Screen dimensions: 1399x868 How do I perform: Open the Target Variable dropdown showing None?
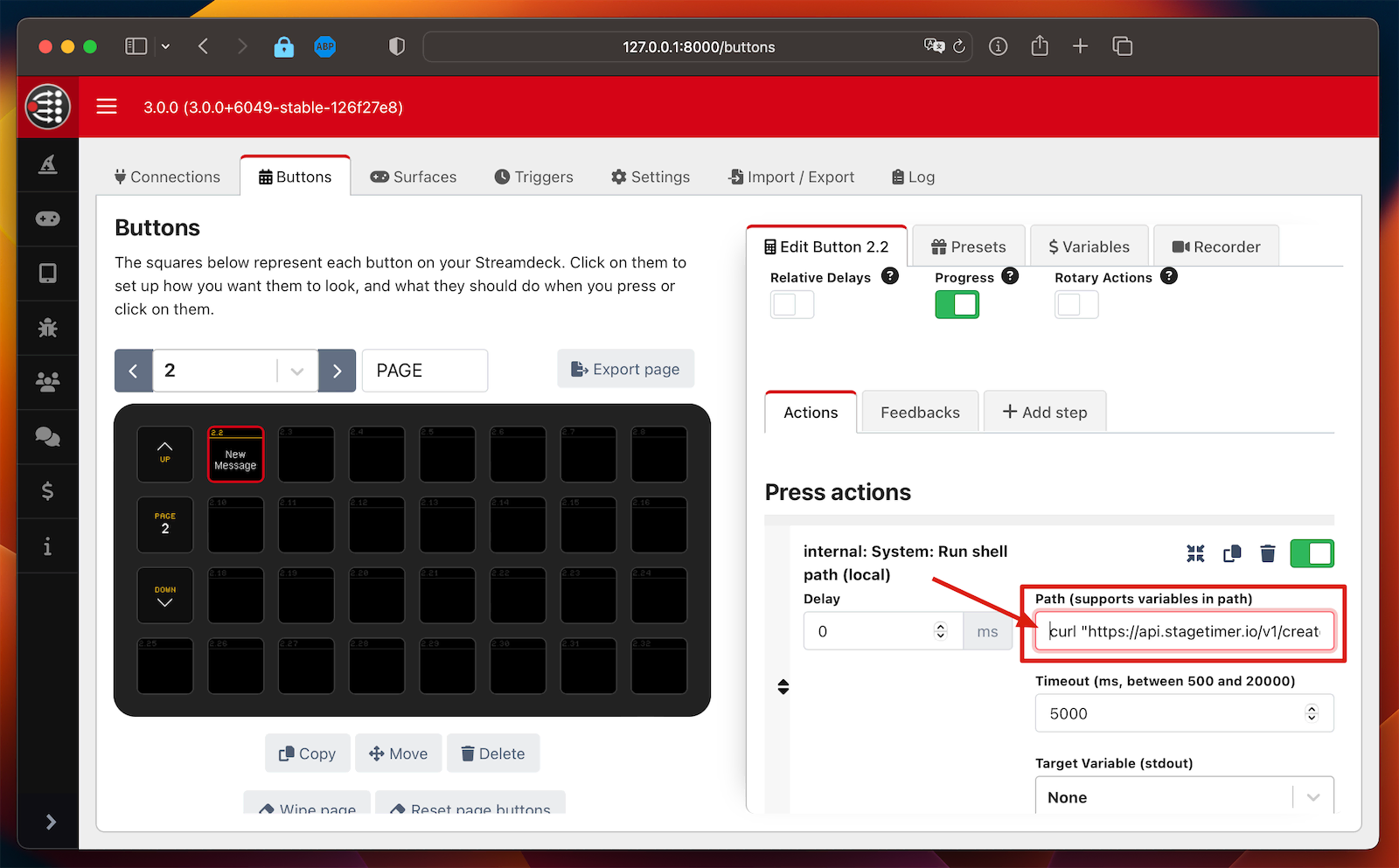[x=1184, y=796]
